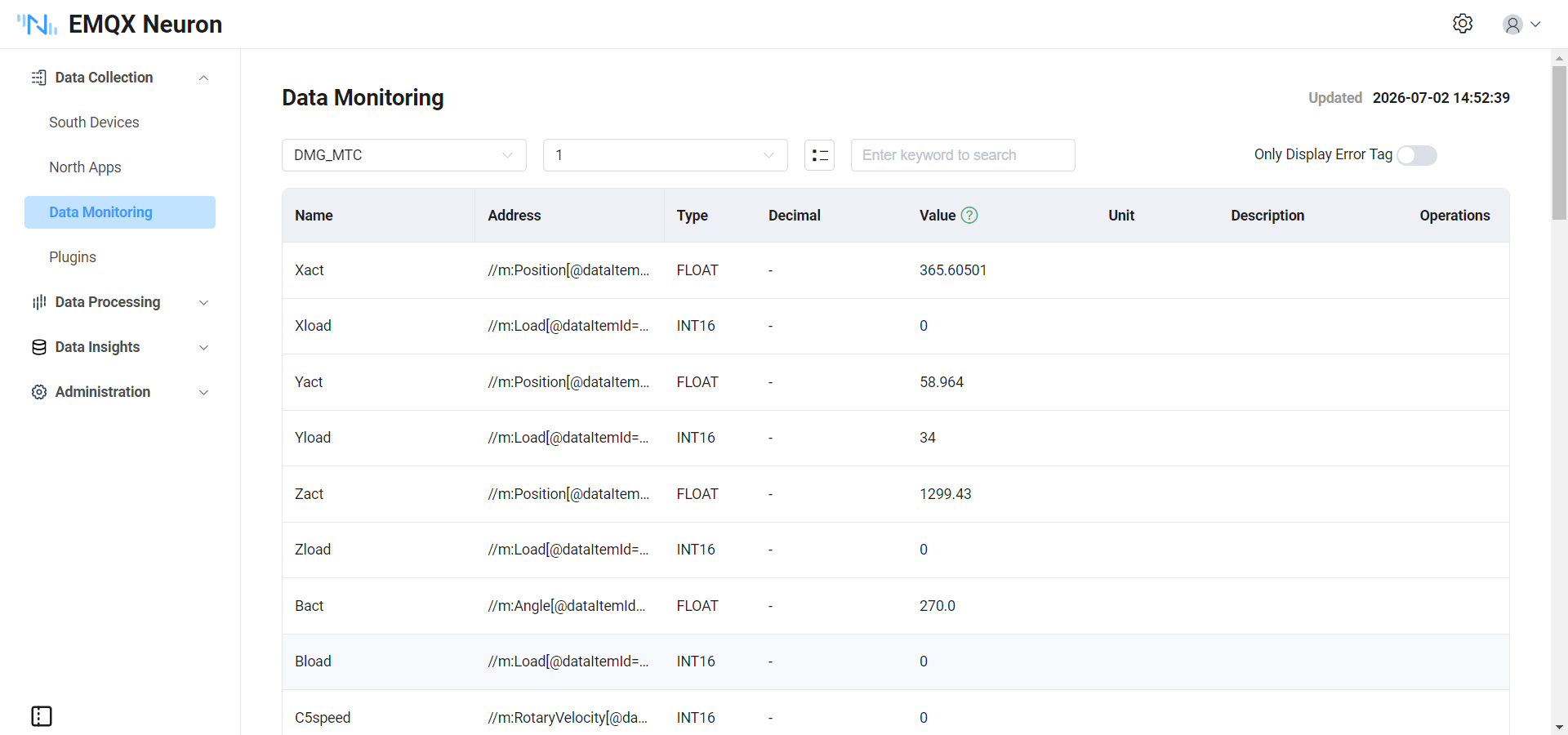The width and height of the screenshot is (1568, 735).
Task: Select the Yact tag name
Action: pos(309,382)
